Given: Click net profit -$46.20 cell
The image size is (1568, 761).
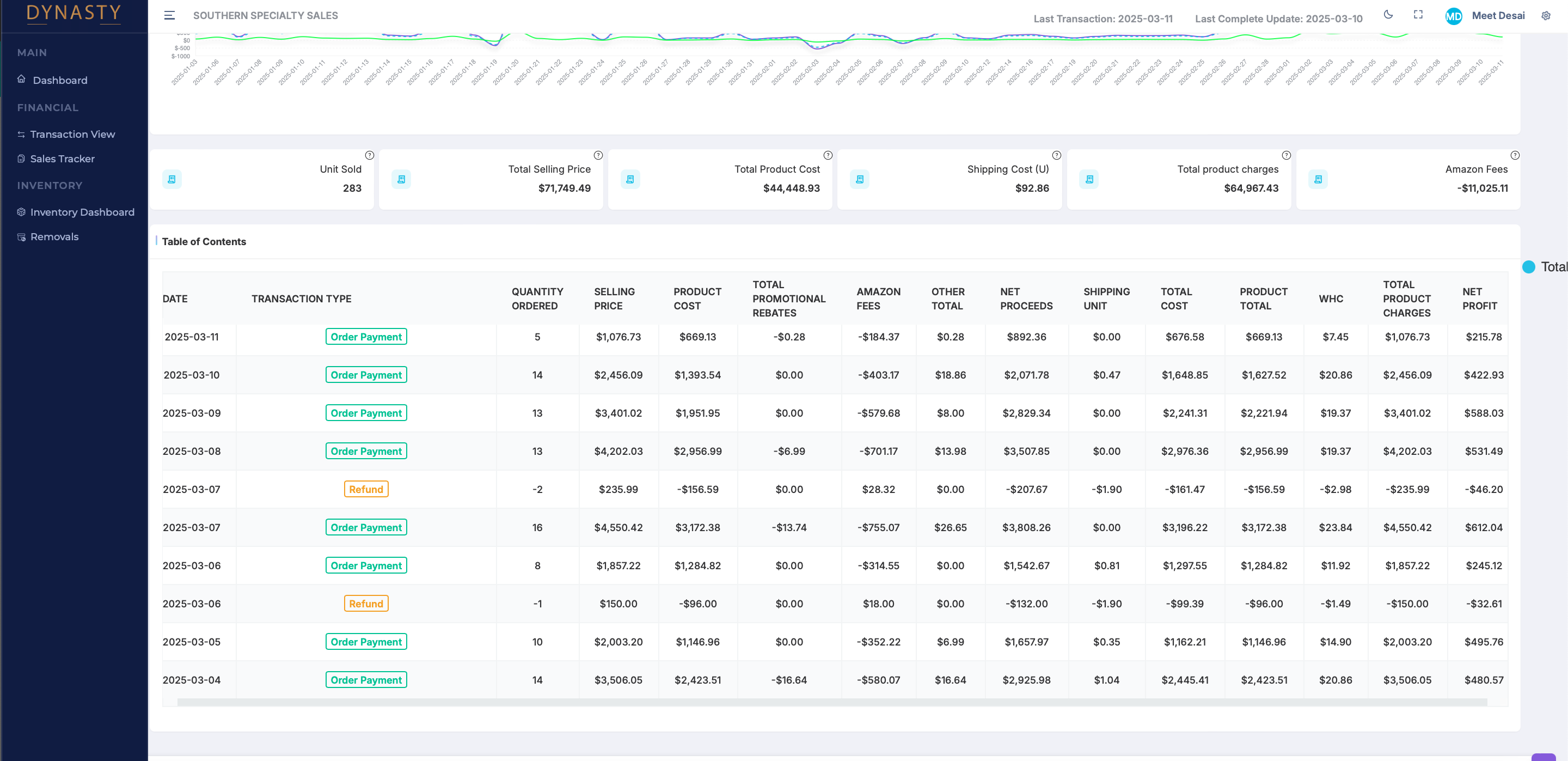Looking at the screenshot, I should (x=1484, y=490).
